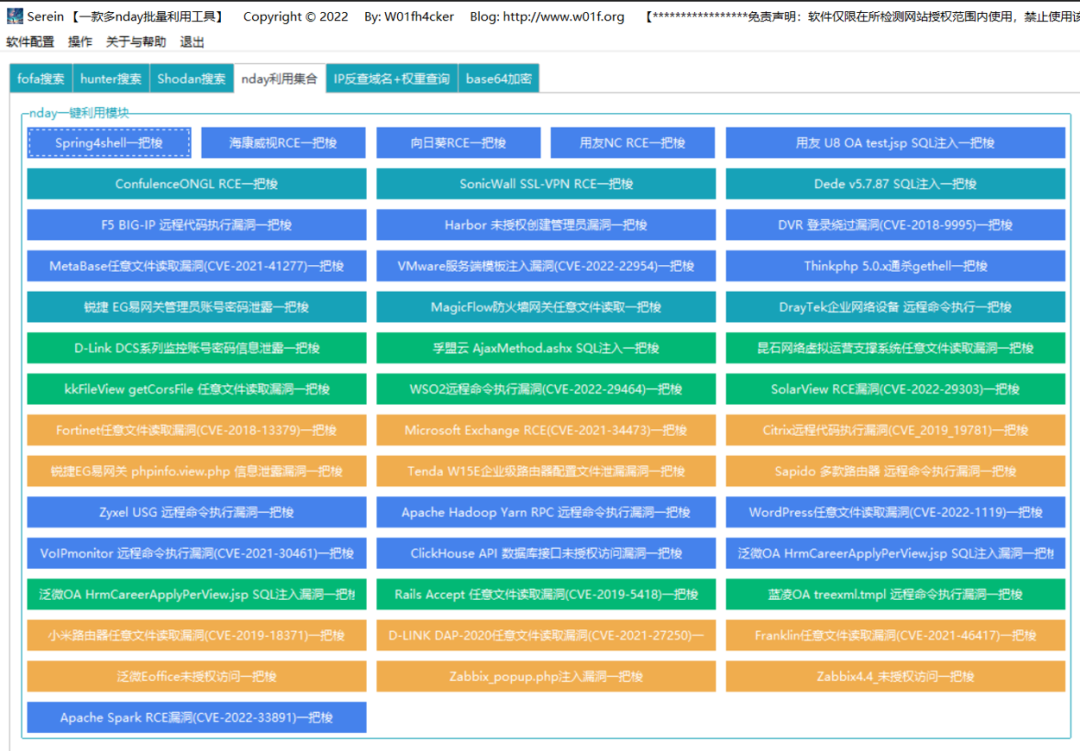Screen dimensions: 1080x751
Task: Run SolarView RCE漏洞(CVE-2022-29303) button
Action: (895, 389)
